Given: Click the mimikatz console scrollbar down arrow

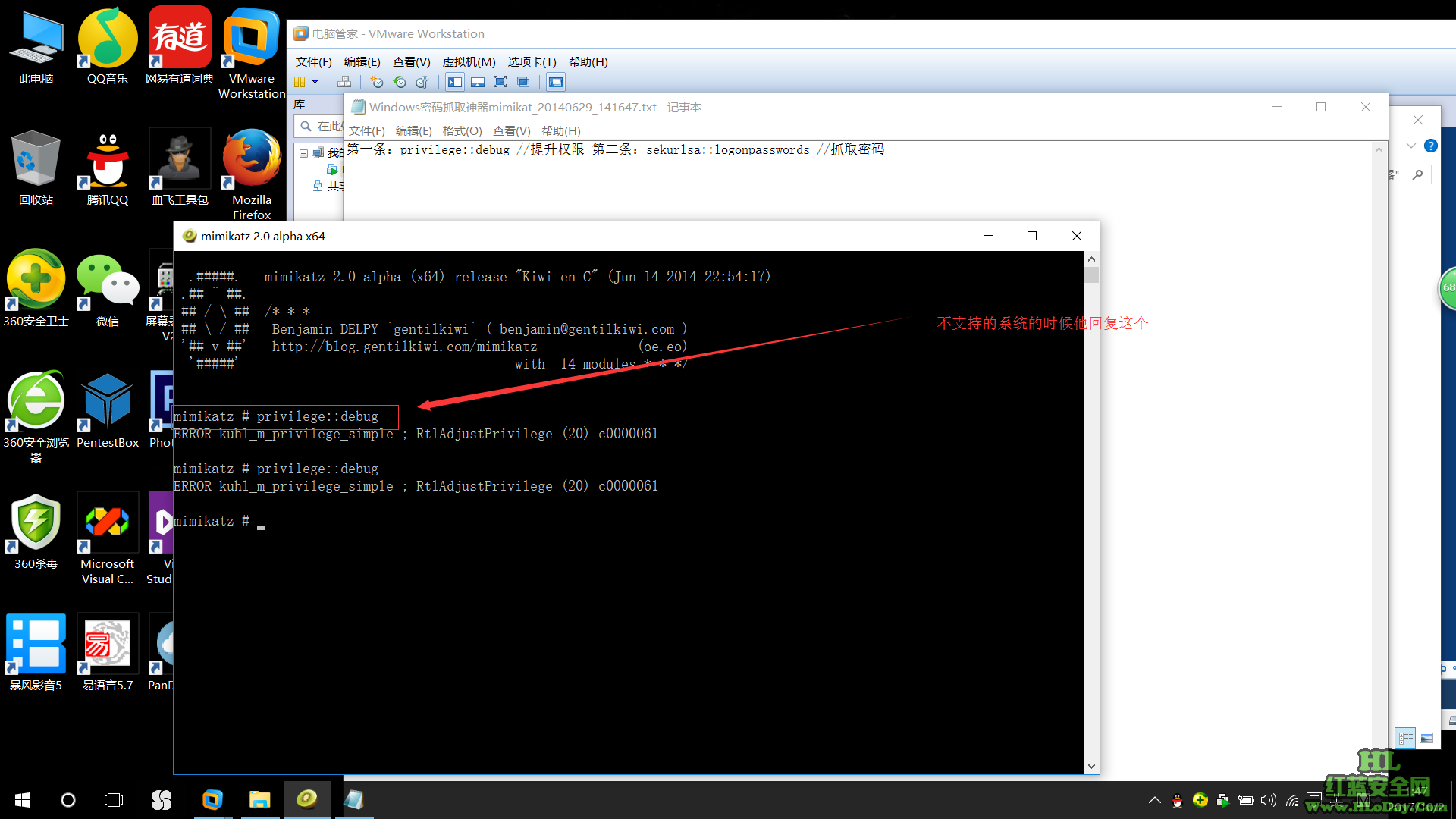Looking at the screenshot, I should pos(1091,766).
